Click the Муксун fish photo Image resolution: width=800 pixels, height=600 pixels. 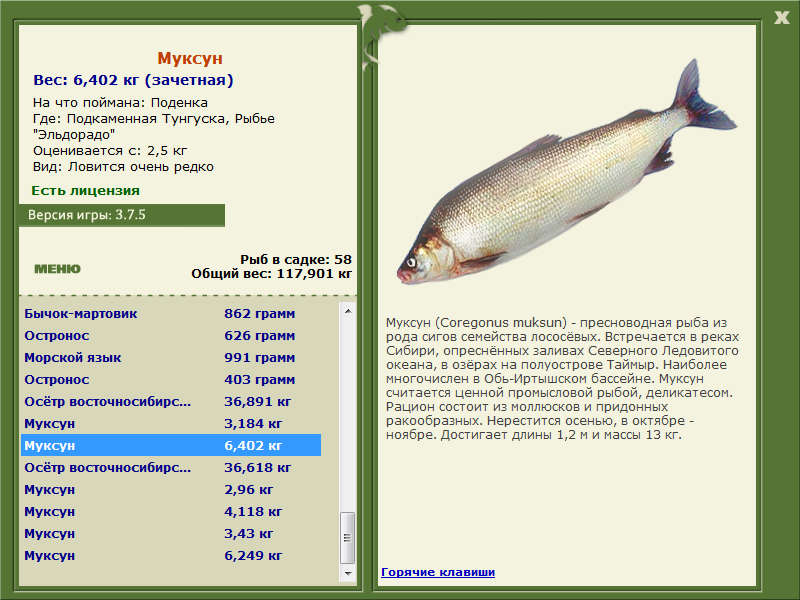coord(566,172)
